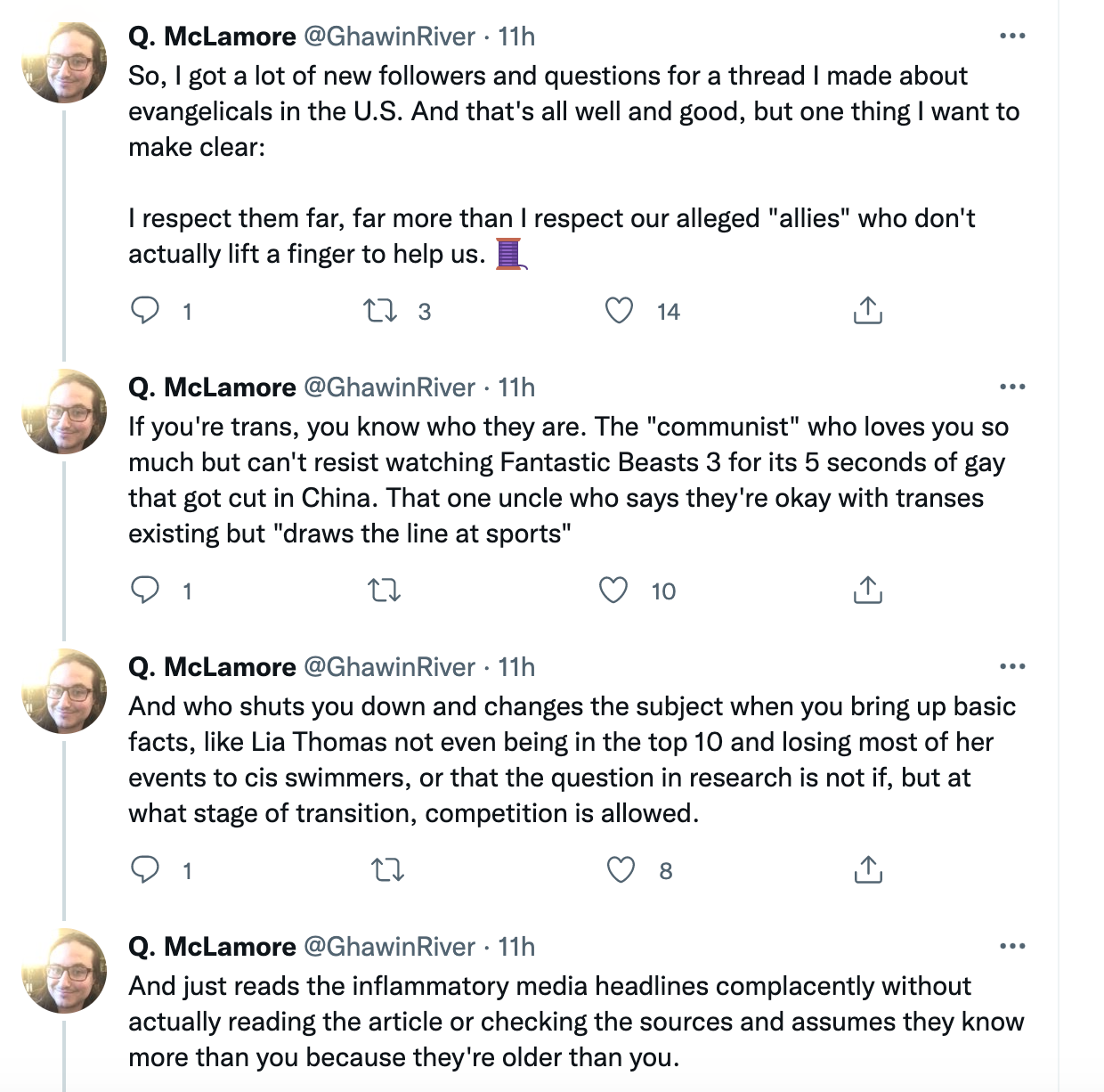This screenshot has width=1104, height=1092.
Task: Like the Lia Thomas tweet with 8 likes
Action: click(x=621, y=869)
